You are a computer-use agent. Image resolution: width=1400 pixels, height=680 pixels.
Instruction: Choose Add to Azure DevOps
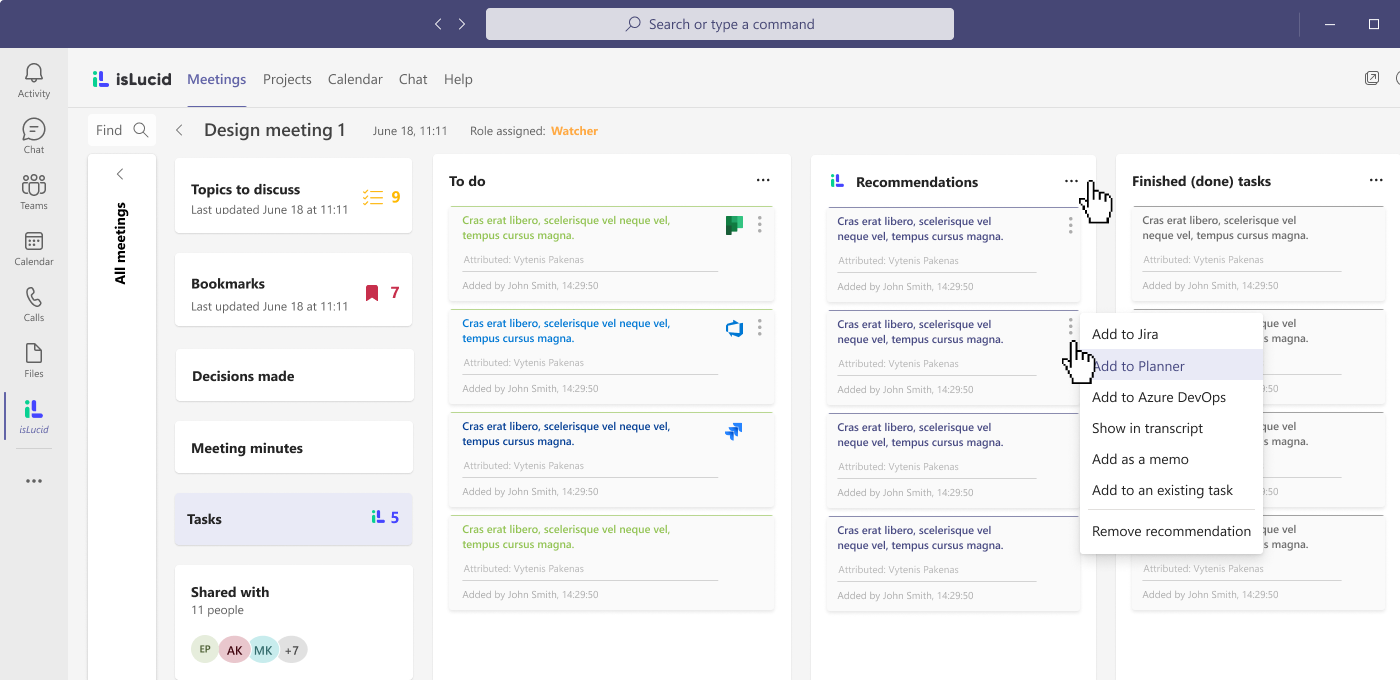pos(1171,397)
